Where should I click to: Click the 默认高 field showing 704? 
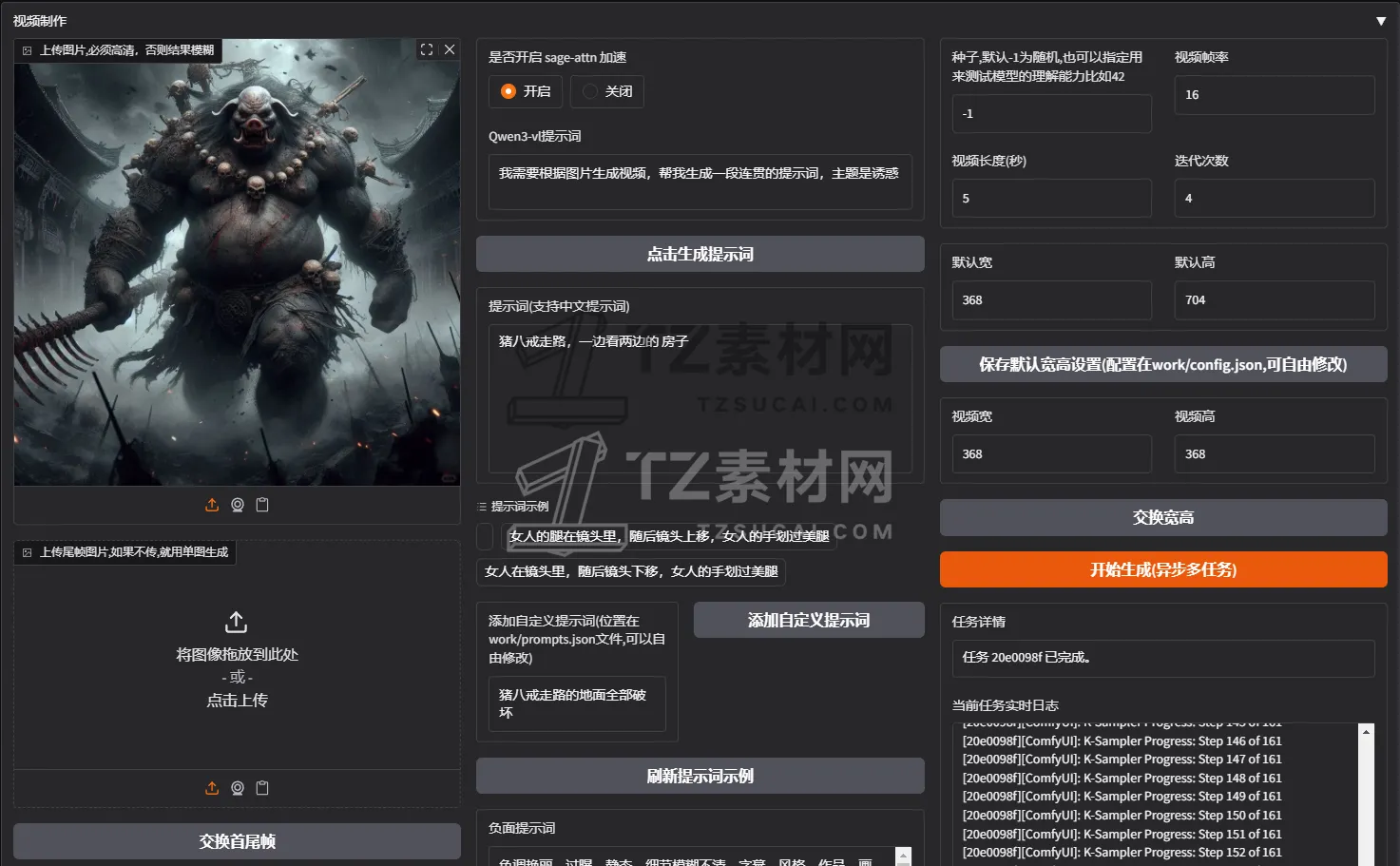(x=1275, y=300)
